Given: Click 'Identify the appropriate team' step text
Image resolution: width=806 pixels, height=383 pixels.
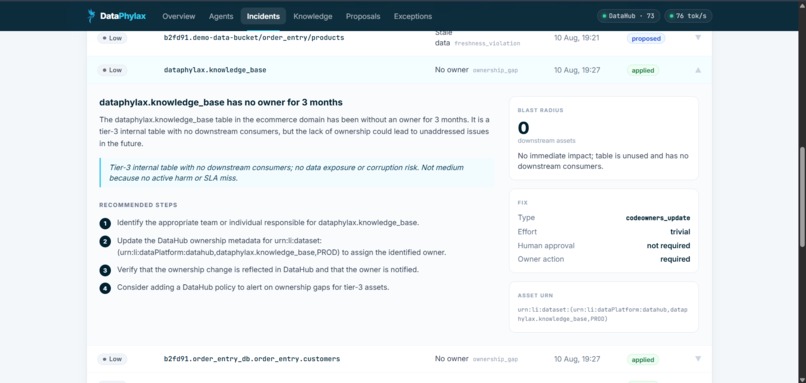Looking at the screenshot, I should [268, 223].
